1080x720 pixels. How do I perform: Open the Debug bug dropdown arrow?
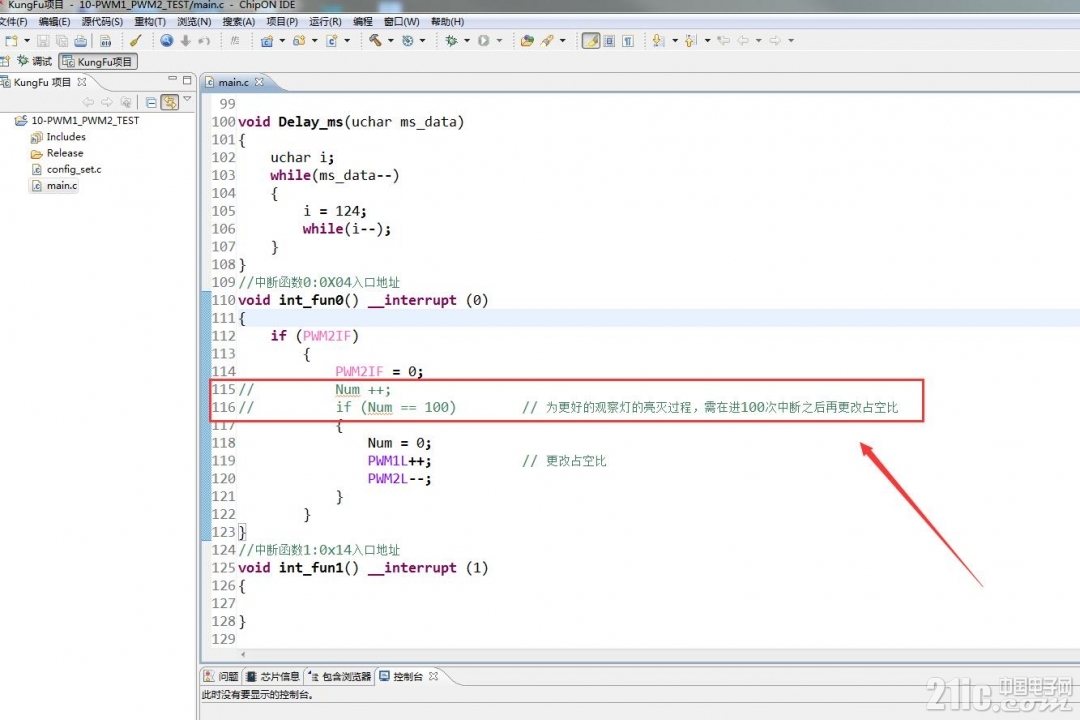click(x=466, y=41)
